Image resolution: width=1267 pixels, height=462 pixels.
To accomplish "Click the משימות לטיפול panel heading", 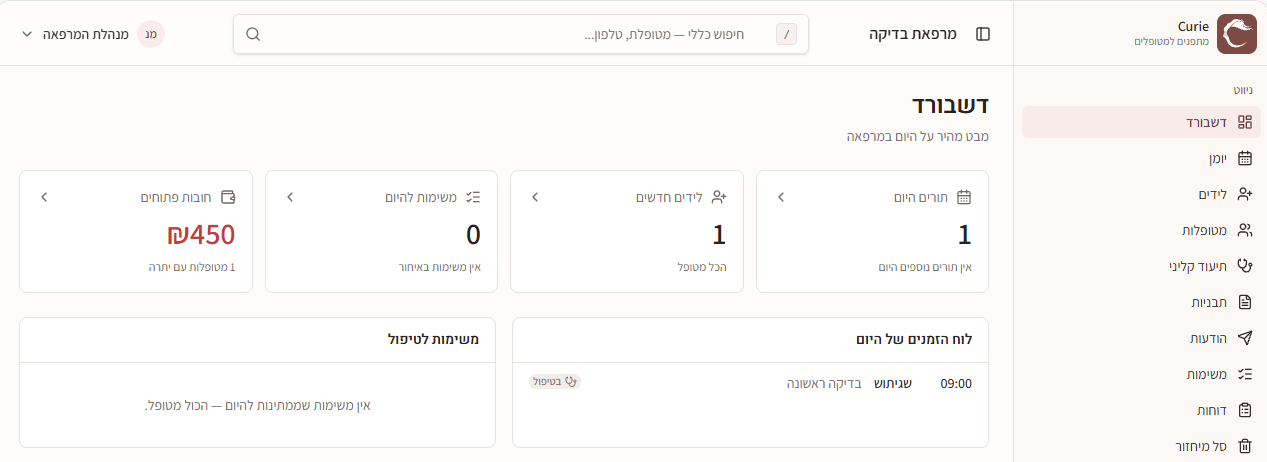I will click(434, 340).
